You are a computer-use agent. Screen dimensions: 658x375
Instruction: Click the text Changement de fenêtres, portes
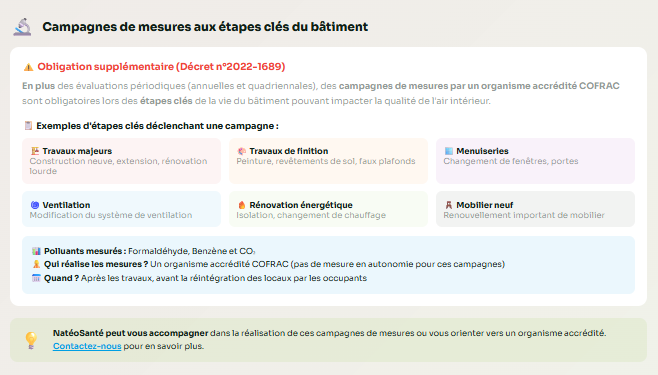click(511, 161)
